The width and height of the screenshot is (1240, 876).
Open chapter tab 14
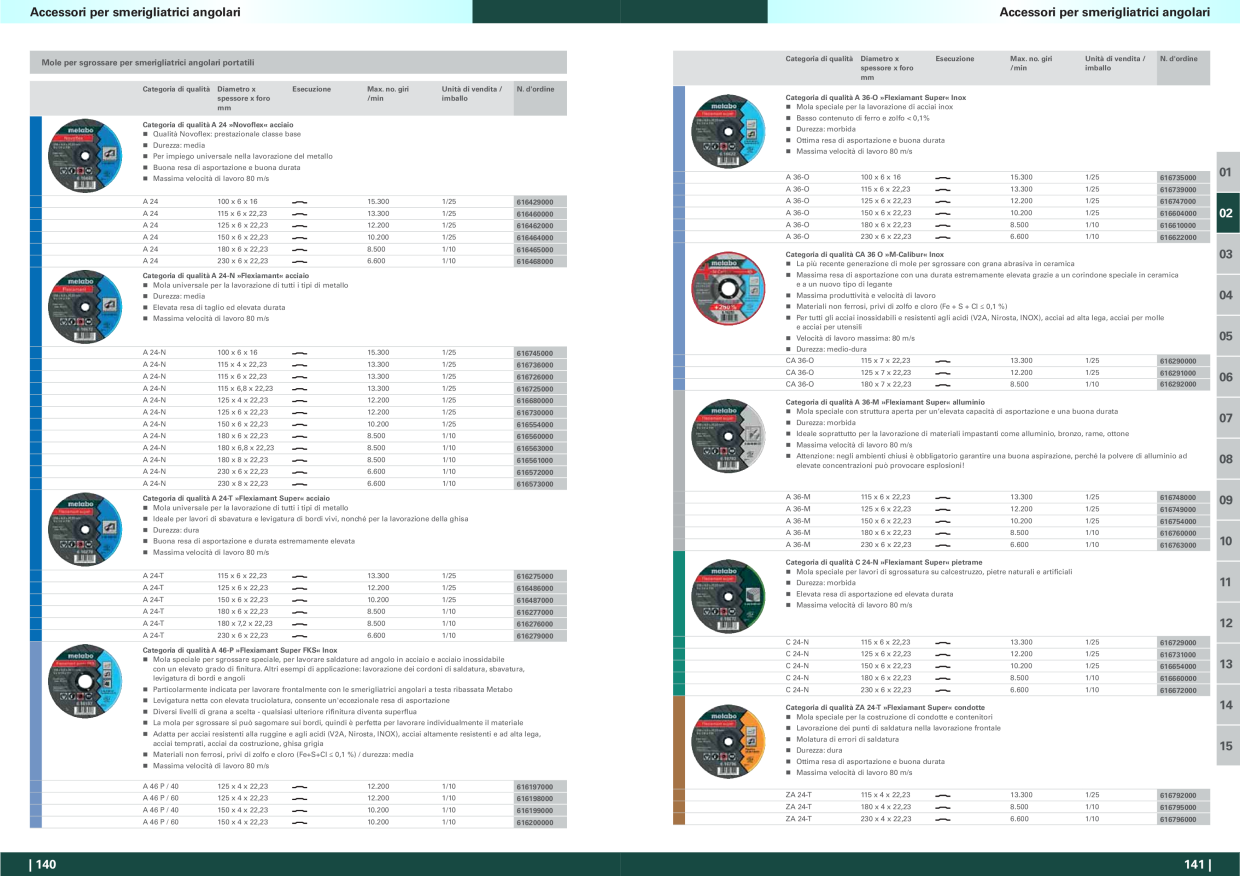(1227, 705)
